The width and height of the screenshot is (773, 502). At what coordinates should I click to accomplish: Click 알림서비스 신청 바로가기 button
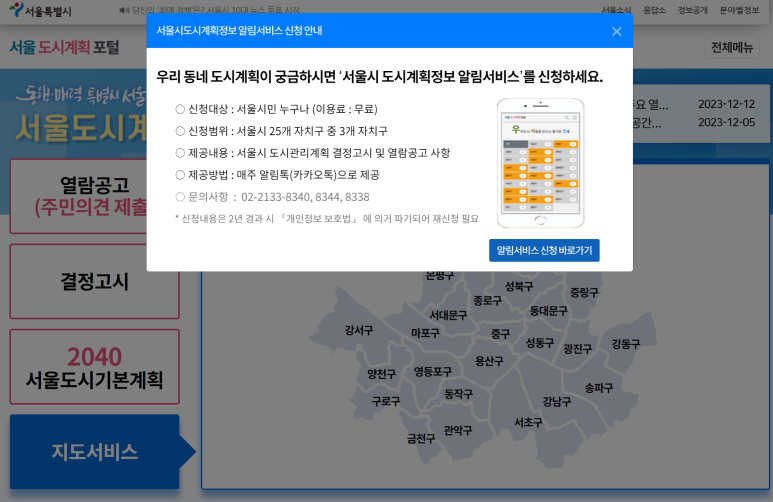click(x=544, y=251)
